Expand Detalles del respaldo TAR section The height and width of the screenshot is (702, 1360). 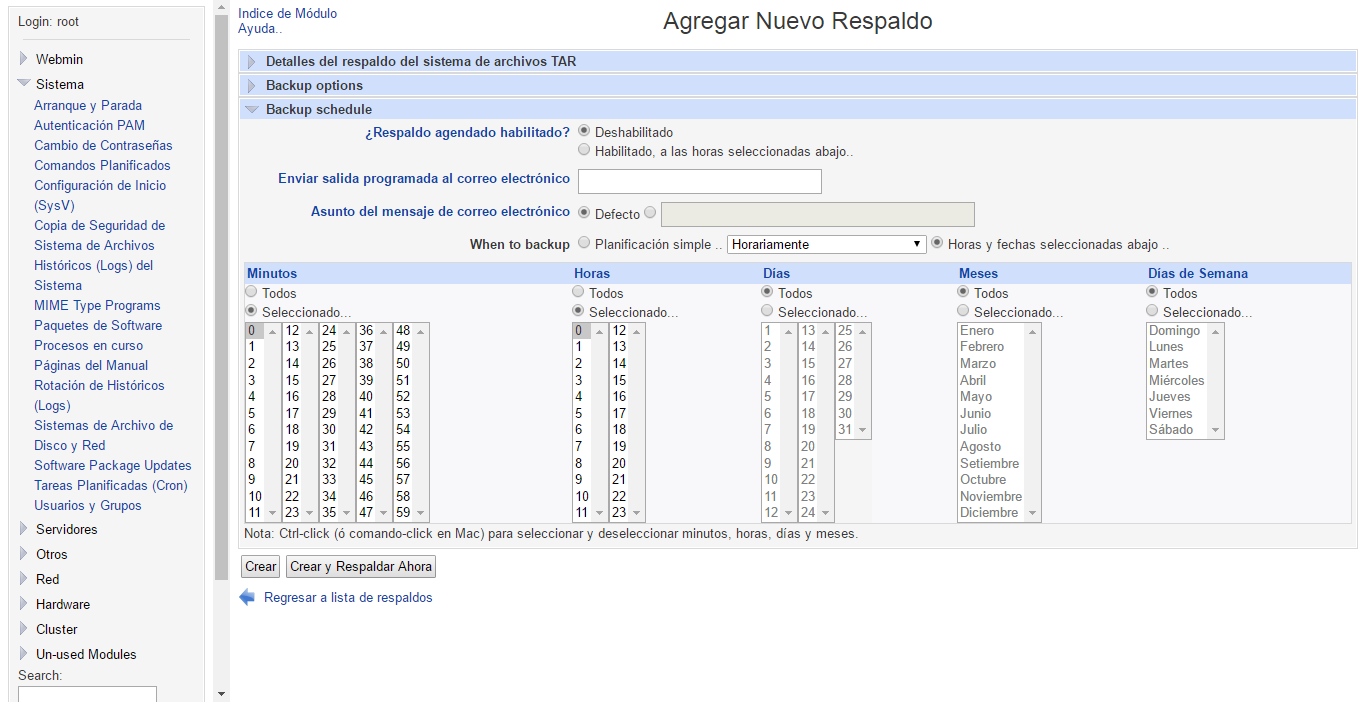point(252,62)
